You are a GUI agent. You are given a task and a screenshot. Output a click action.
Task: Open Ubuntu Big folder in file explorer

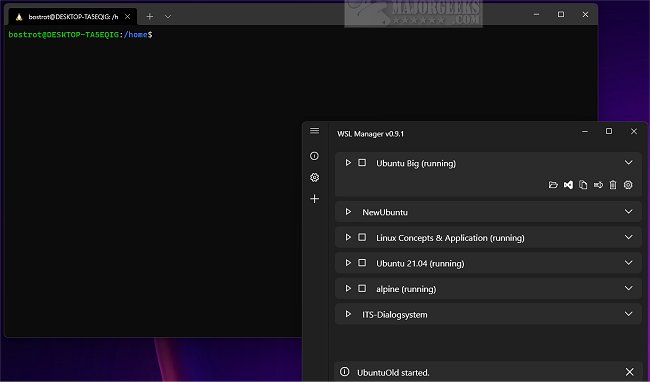pyautogui.click(x=553, y=185)
